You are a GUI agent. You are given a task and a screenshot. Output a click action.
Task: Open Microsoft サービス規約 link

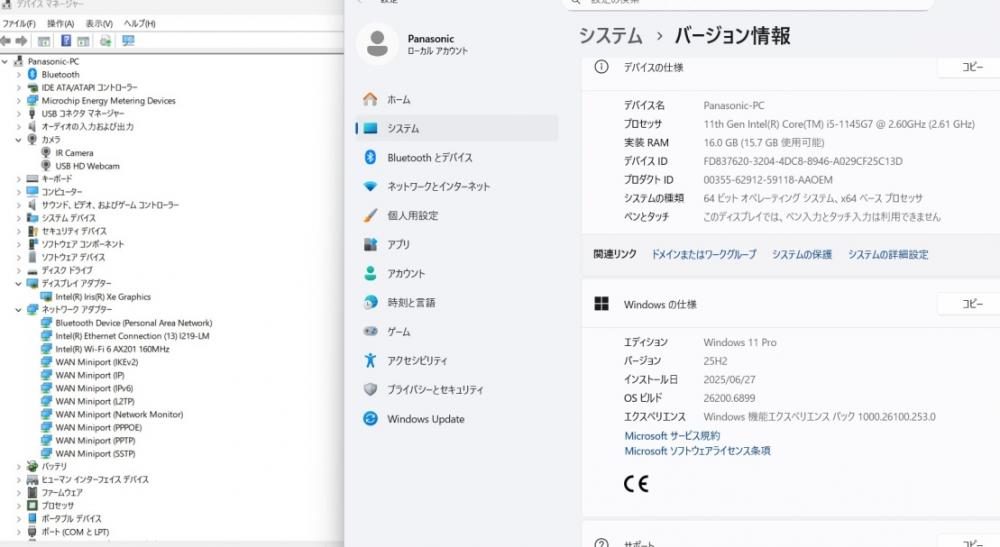pyautogui.click(x=672, y=436)
